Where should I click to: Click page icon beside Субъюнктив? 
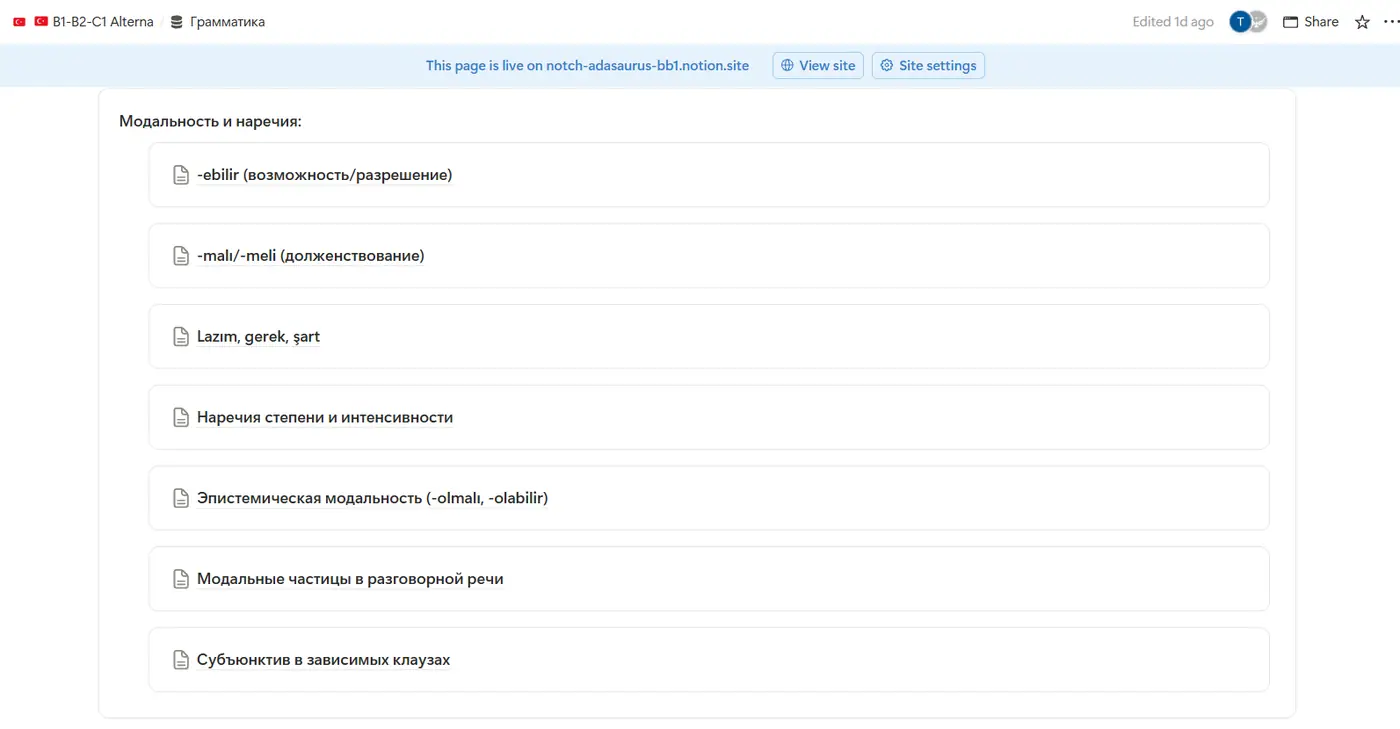tap(181, 660)
